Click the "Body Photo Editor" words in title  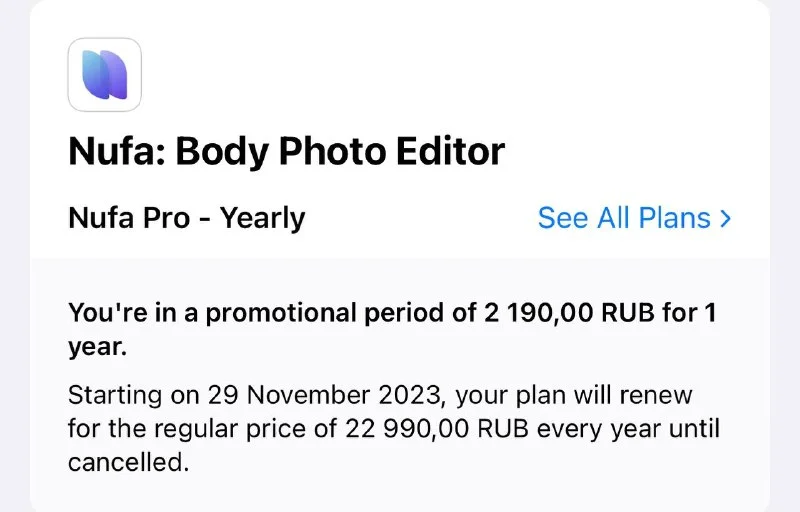point(341,152)
